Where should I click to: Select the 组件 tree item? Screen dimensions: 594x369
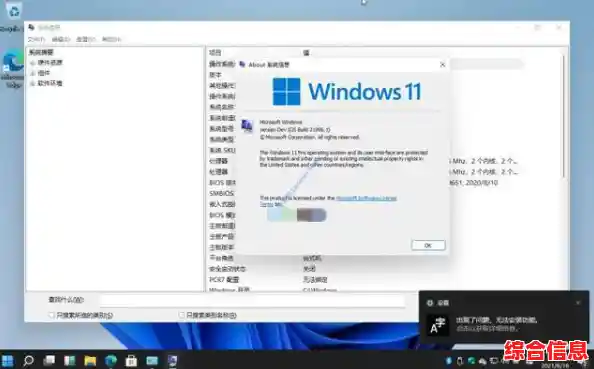(44, 73)
